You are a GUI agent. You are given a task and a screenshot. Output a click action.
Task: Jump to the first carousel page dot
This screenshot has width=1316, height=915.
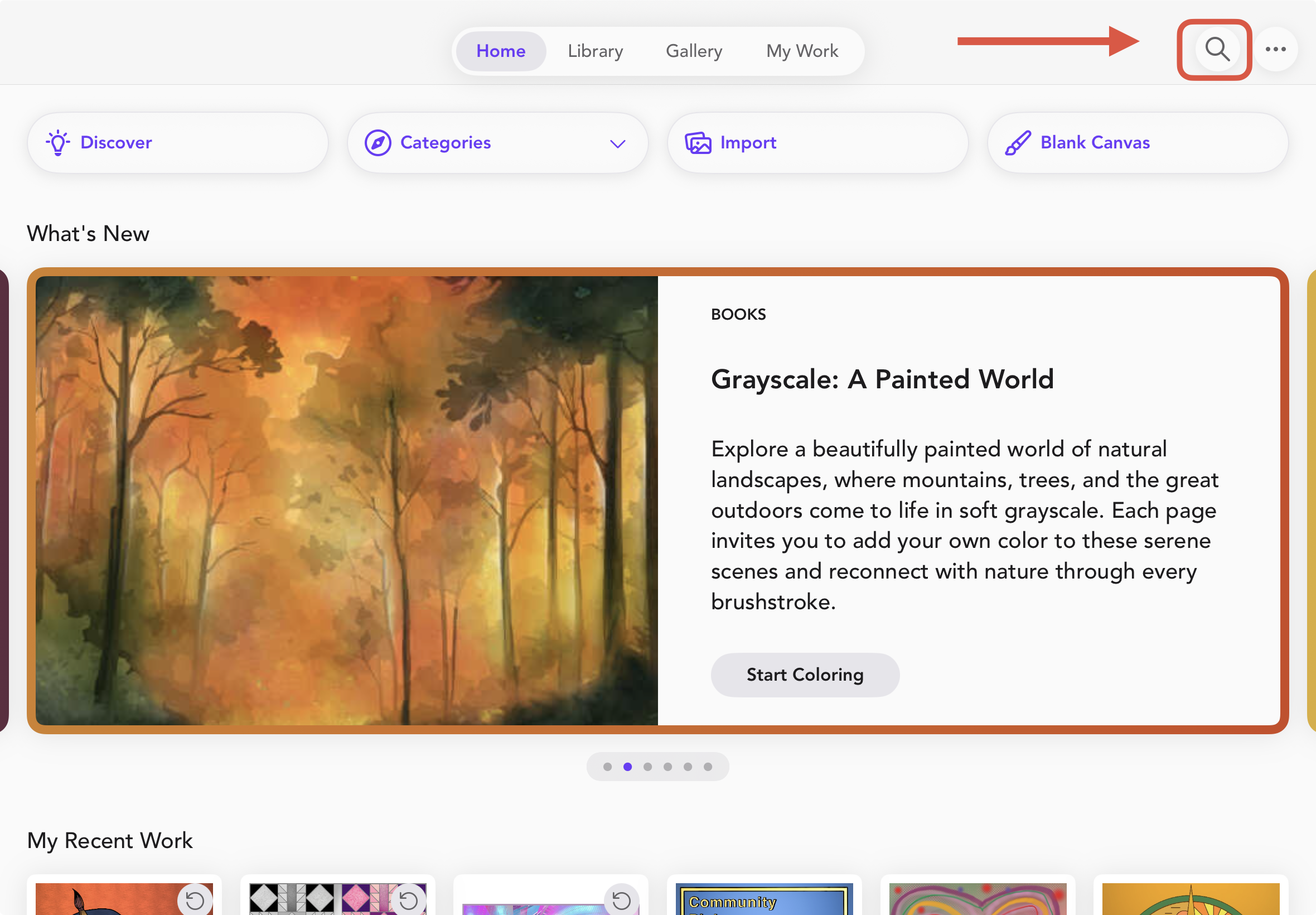coord(607,767)
